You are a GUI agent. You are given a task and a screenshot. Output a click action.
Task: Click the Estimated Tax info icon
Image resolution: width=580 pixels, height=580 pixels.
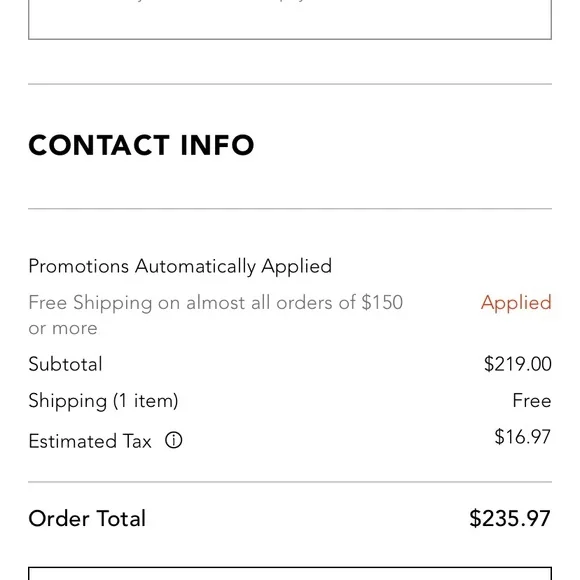tap(173, 440)
